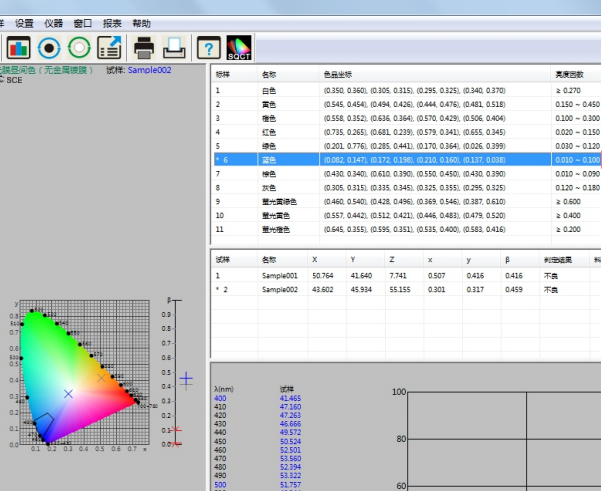The height and width of the screenshot is (491, 602).
Task: Click the white calibration circle icon
Action: point(79,47)
